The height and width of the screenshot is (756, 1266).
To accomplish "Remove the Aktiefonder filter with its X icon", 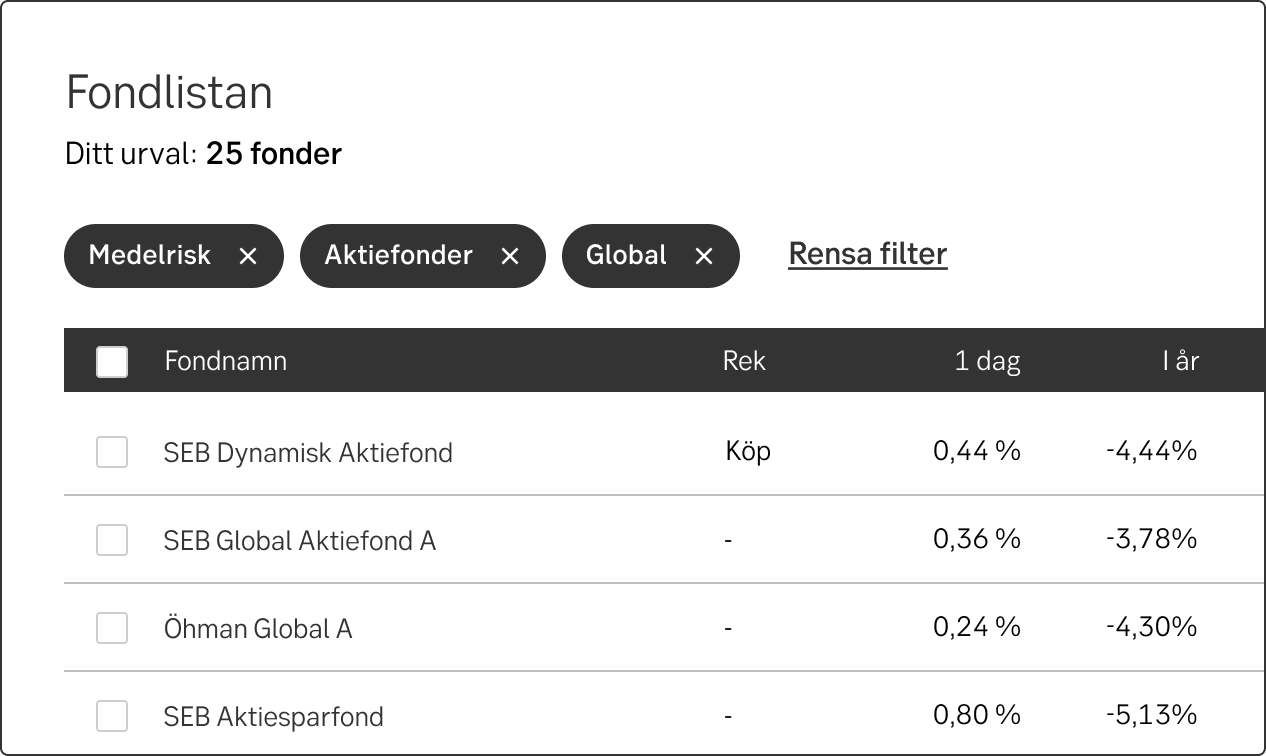I will tap(510, 256).
